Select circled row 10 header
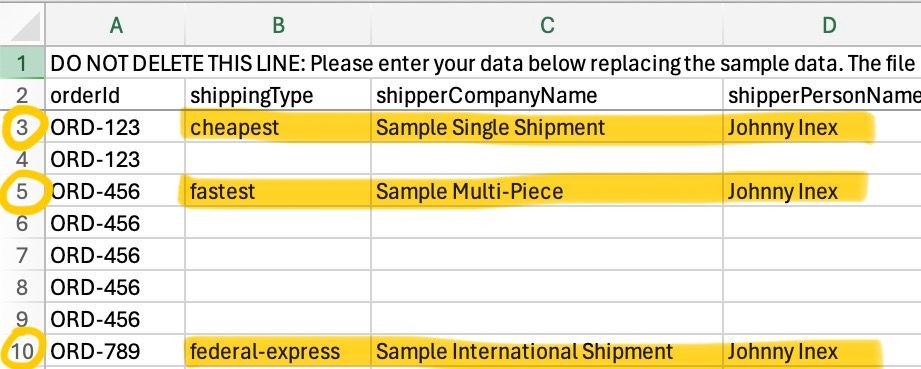921x369 pixels. 23,351
